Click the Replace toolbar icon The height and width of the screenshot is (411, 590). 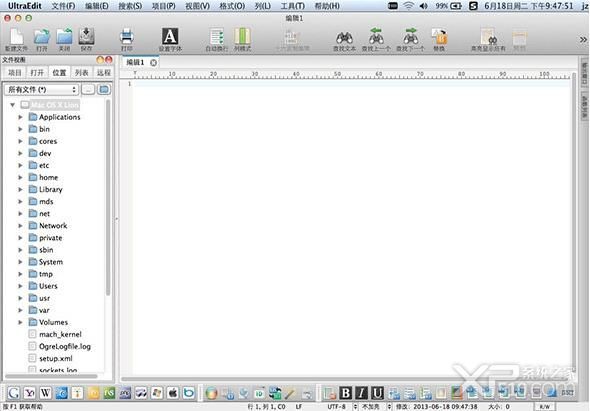[x=439, y=37]
